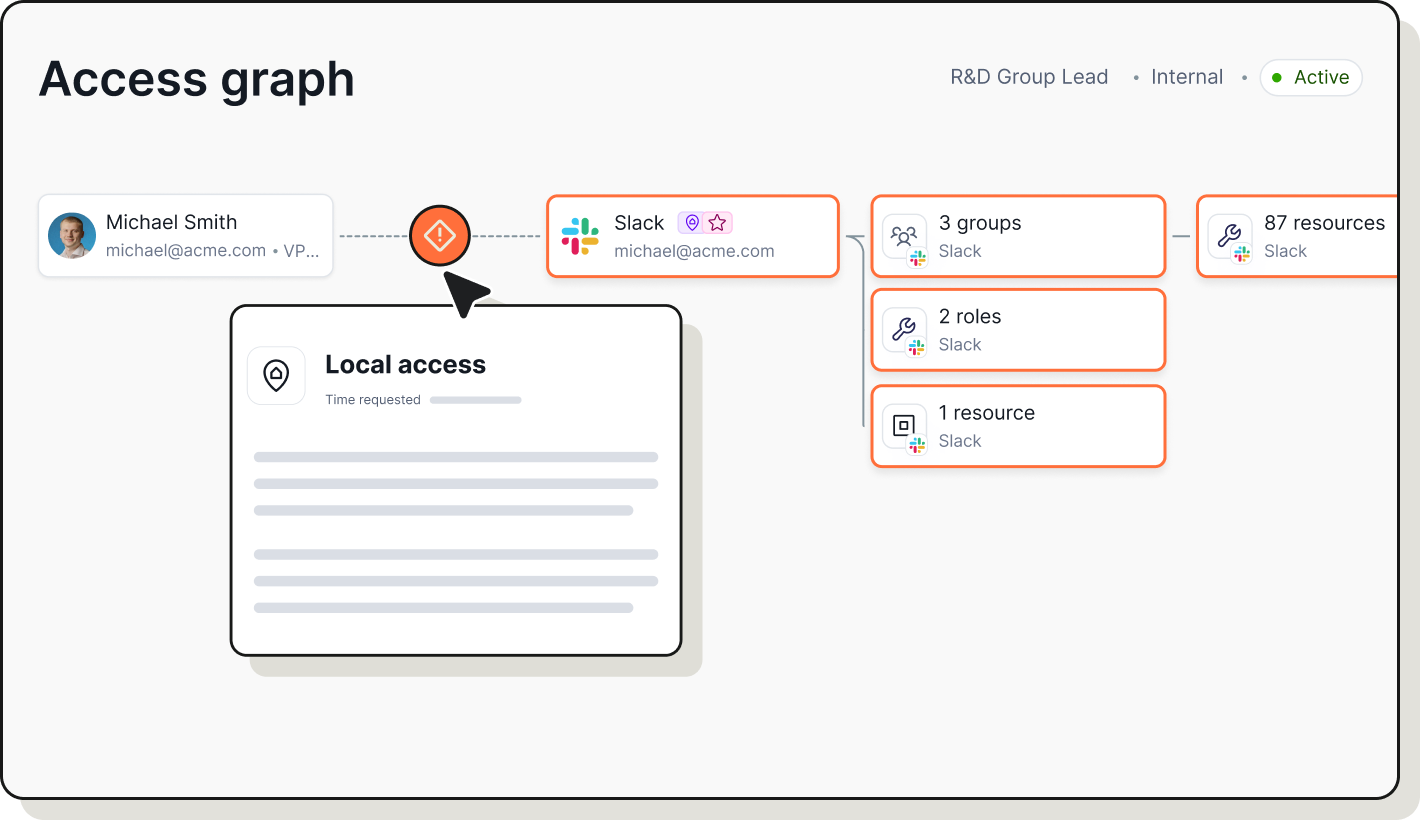Expand the 3 groups node
1420x820 pixels.
pyautogui.click(x=1018, y=235)
